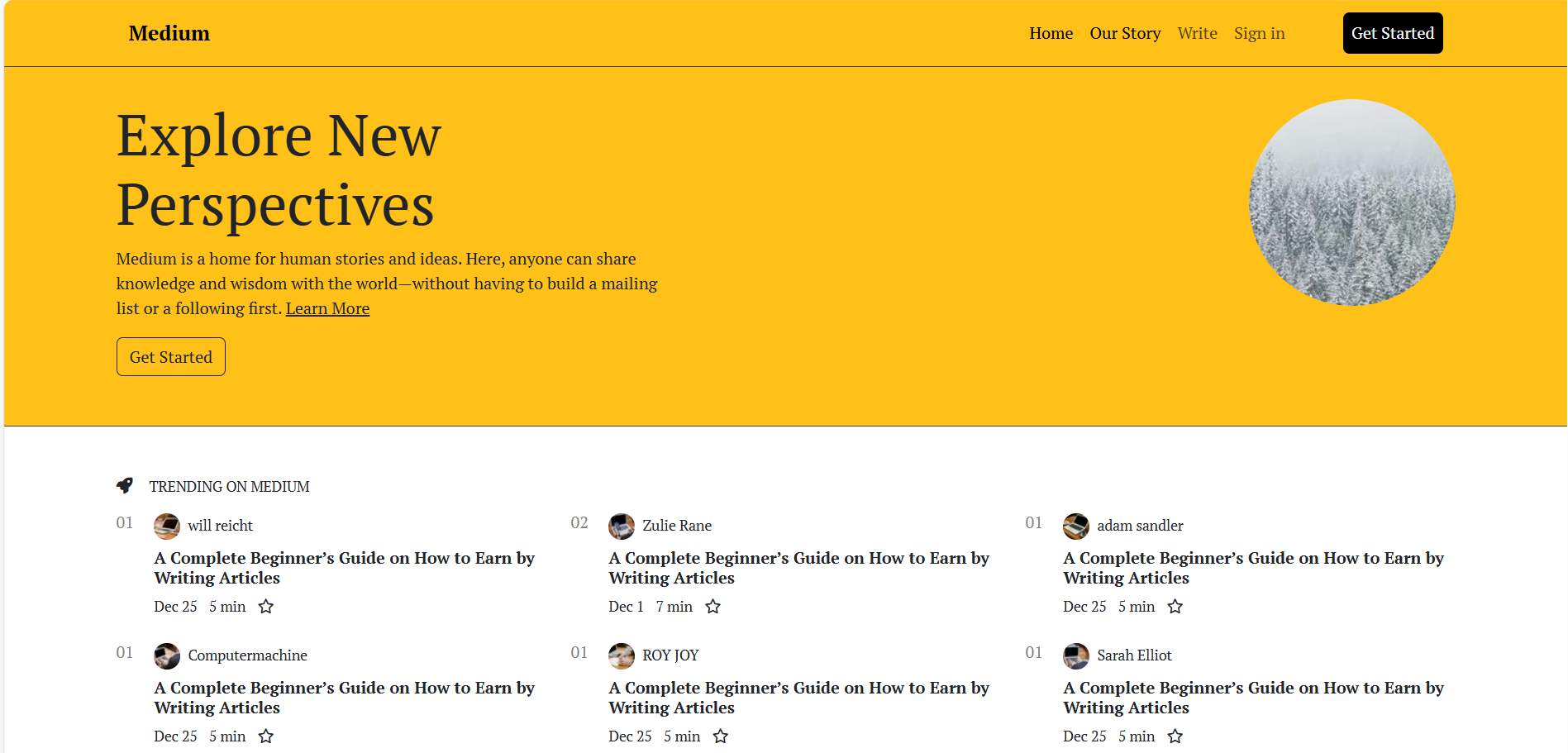Open Sarah Elliot's article title

(x=1254, y=698)
